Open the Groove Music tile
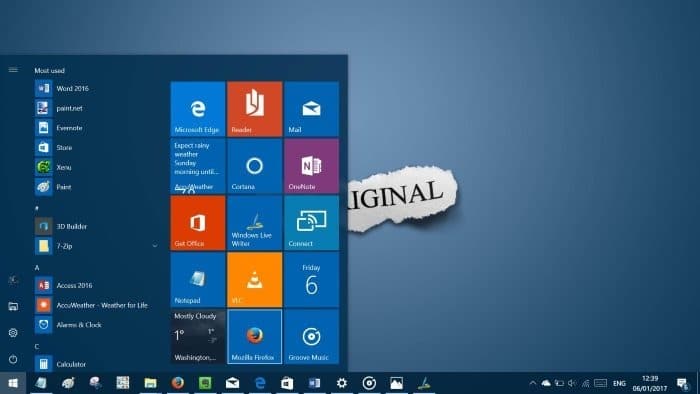 (311, 337)
